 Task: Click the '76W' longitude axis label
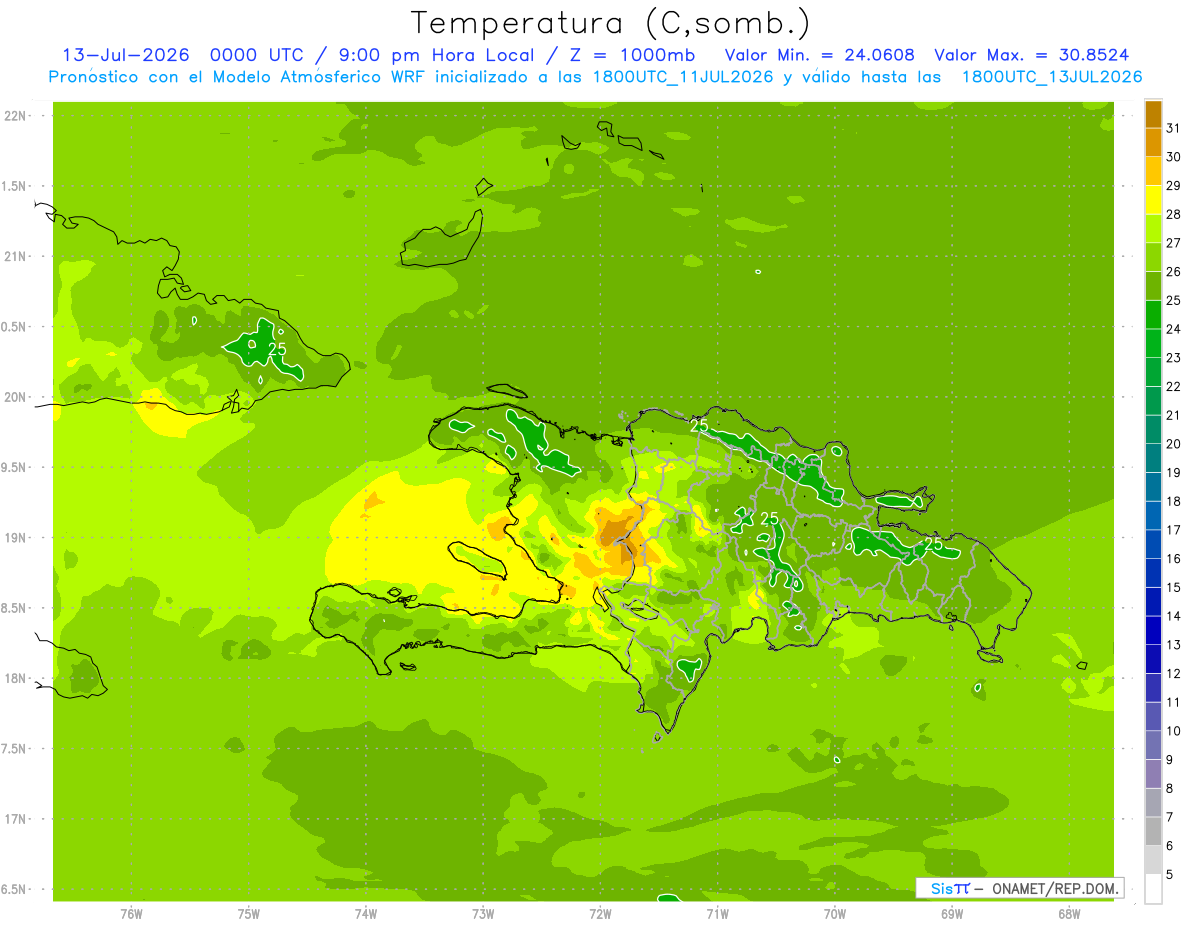click(131, 913)
